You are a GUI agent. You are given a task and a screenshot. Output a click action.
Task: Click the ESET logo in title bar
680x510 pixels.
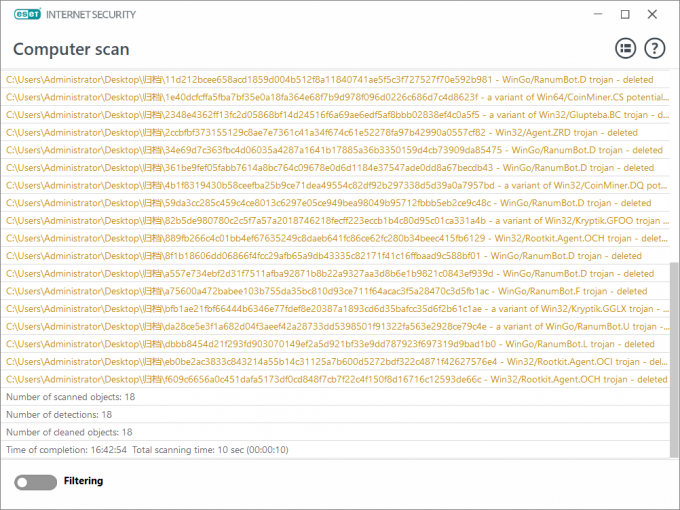(27, 14)
